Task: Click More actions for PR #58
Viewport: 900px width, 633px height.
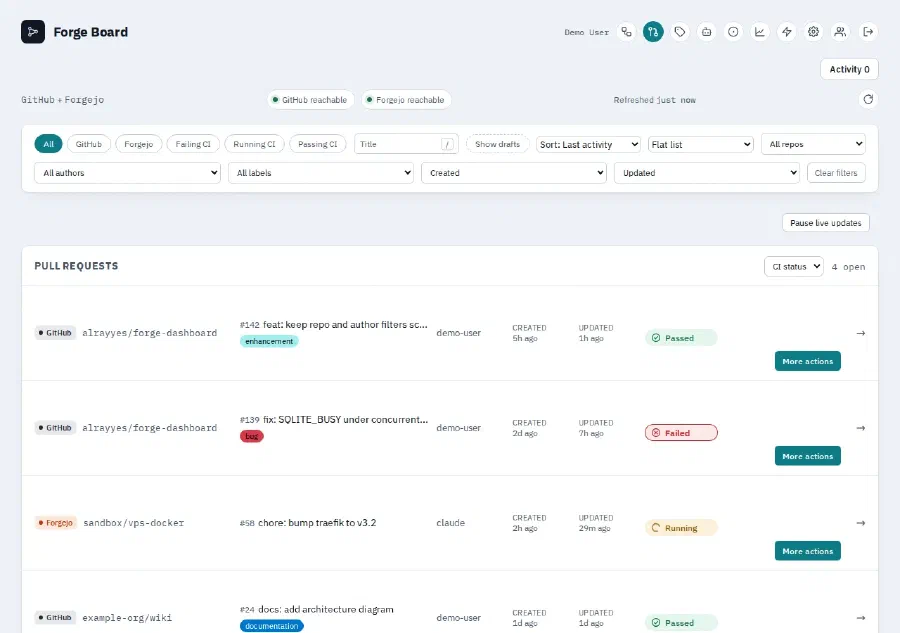Action: 808,551
